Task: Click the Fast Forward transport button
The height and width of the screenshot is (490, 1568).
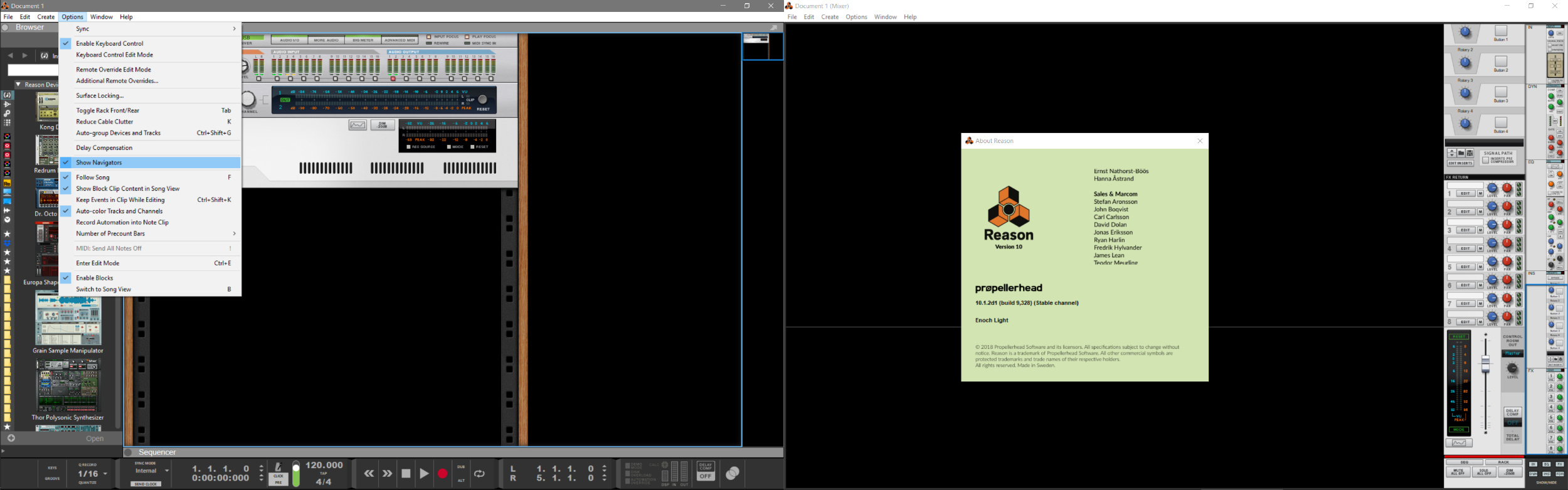Action: tap(388, 474)
